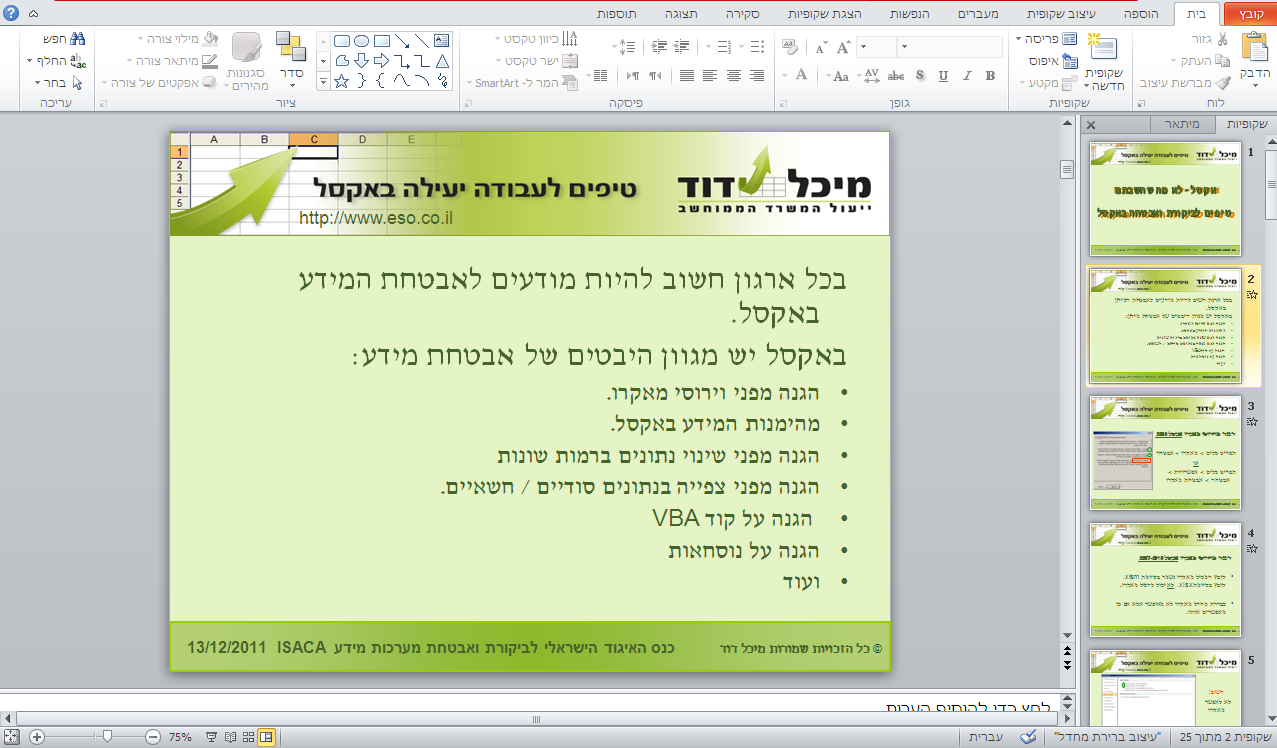Toggle Underline text formatting
The height and width of the screenshot is (748, 1277).
(x=942, y=76)
